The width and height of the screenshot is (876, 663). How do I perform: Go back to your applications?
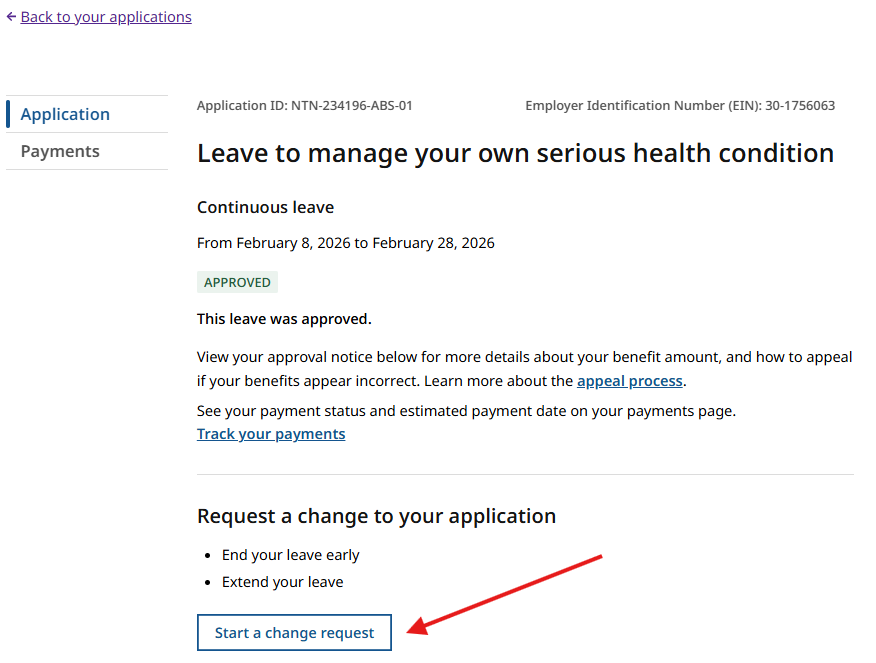pos(105,16)
